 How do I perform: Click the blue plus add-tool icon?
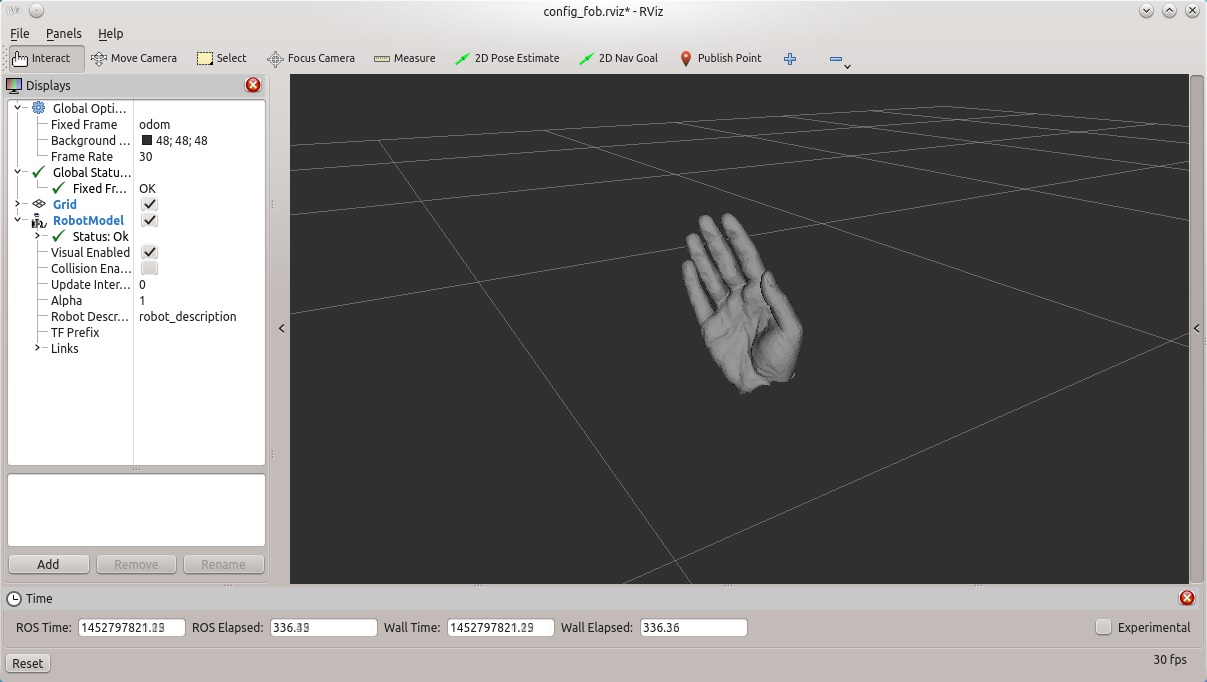point(790,58)
